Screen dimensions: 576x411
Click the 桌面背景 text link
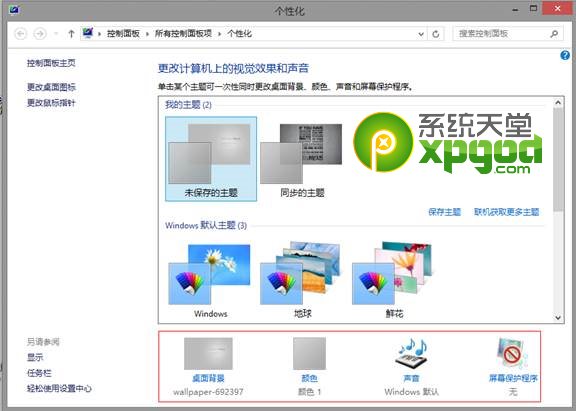point(208,378)
